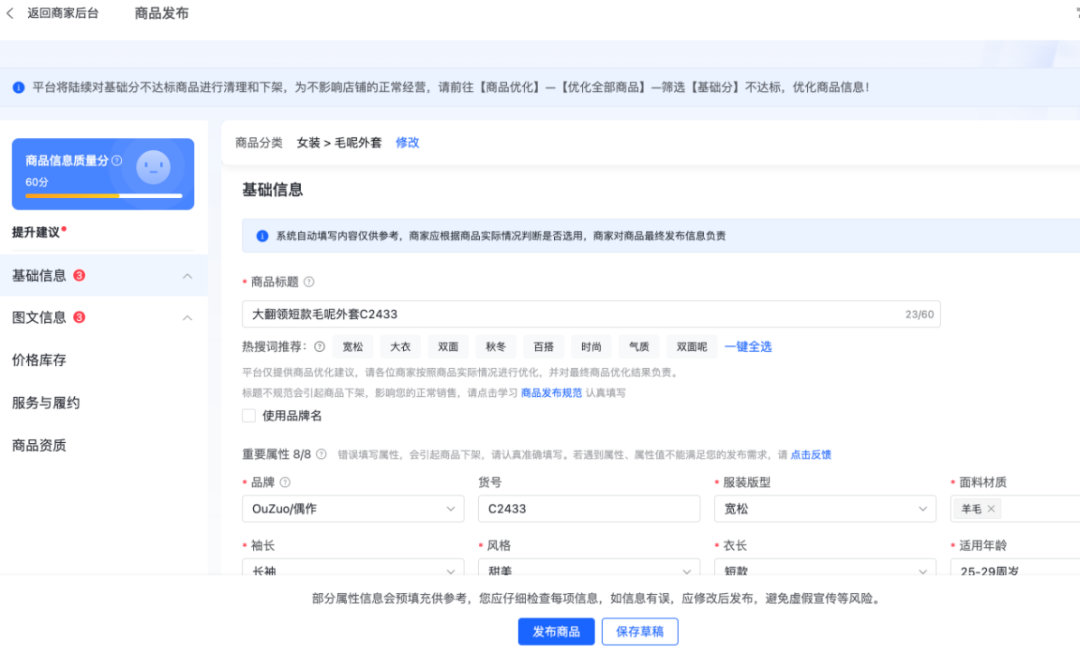This screenshot has height=650, width=1080.
Task: Click inside the 货号 field showing C2433
Action: point(588,508)
